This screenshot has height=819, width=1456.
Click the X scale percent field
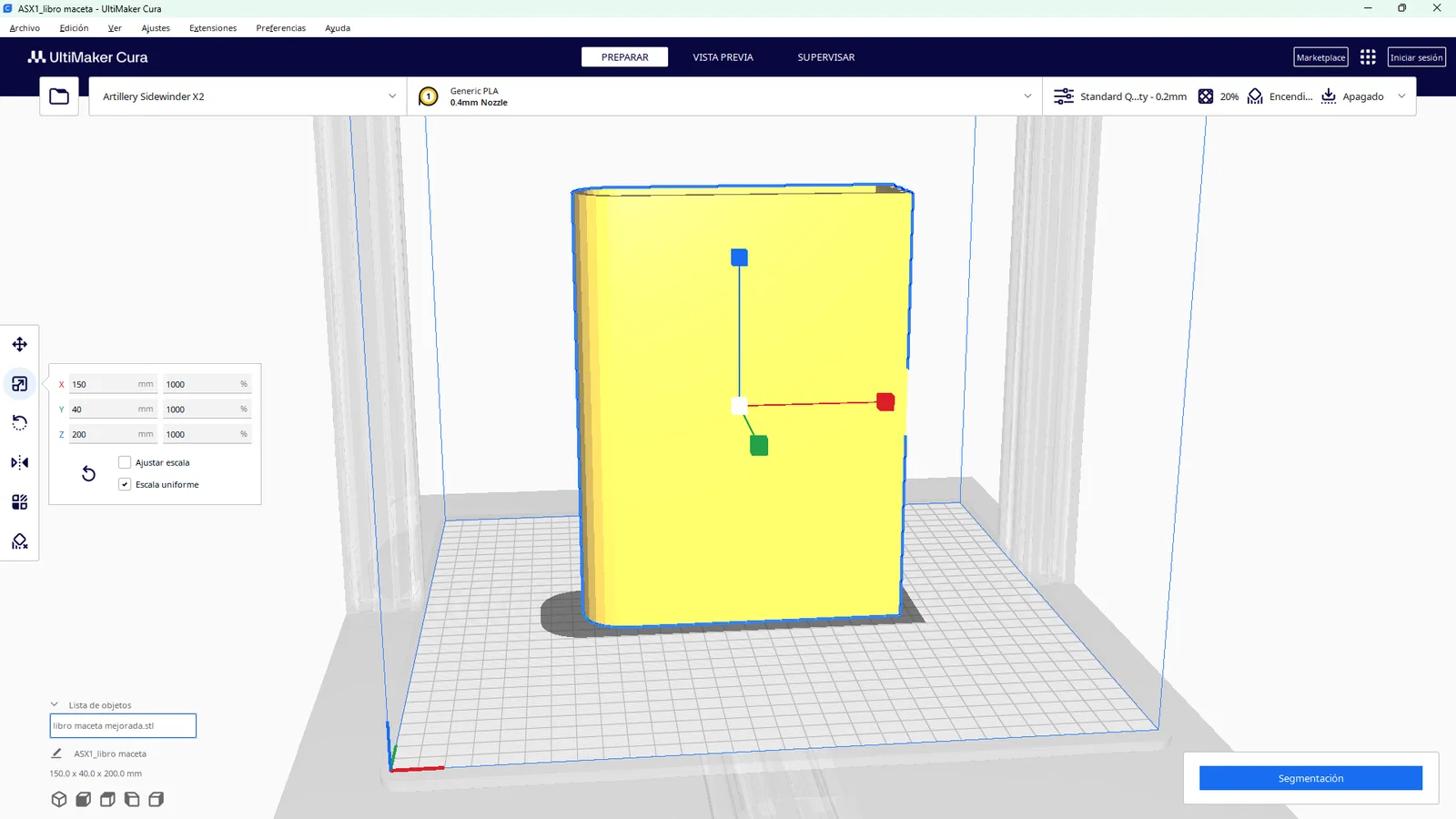point(207,384)
